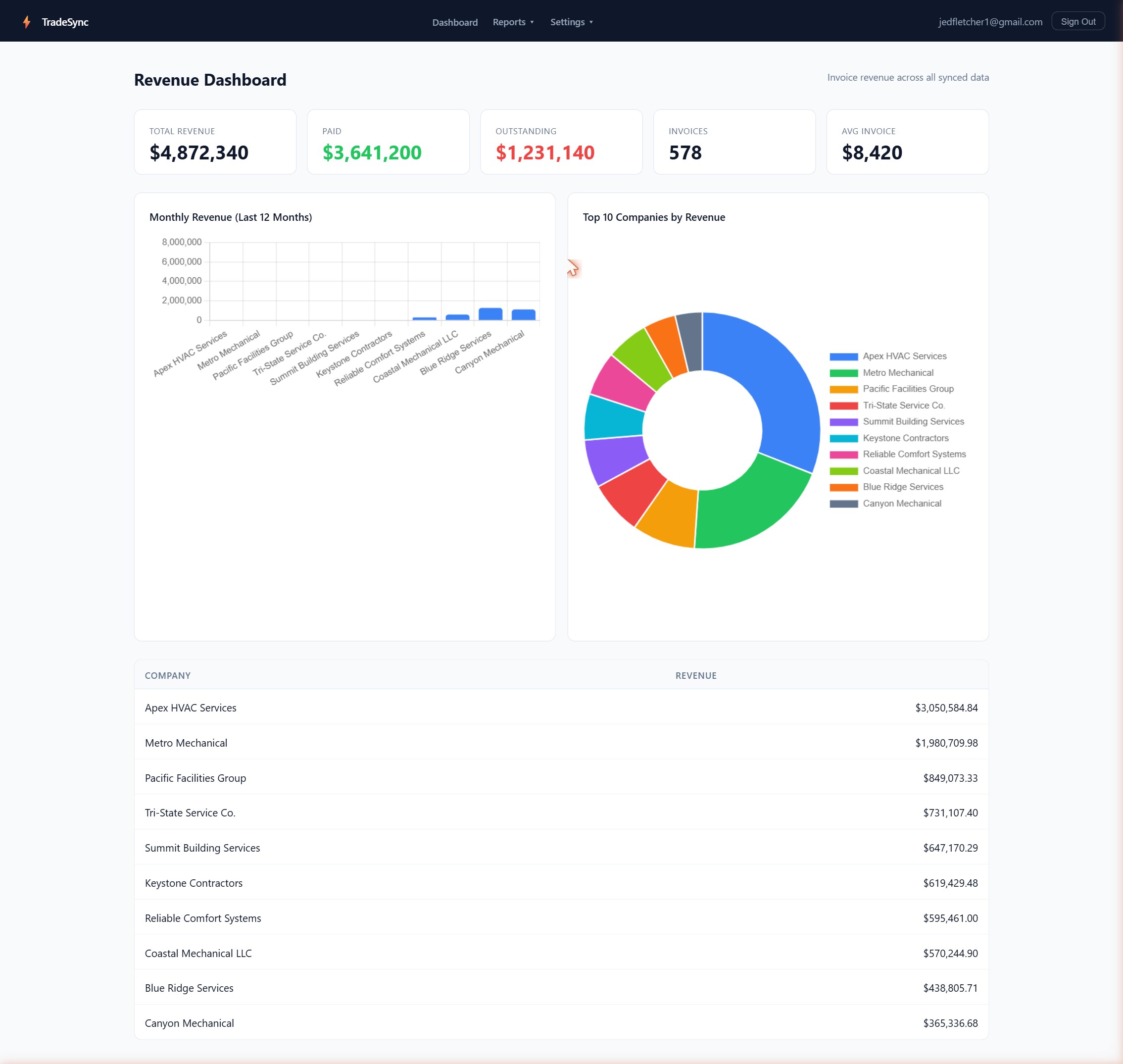Click the Invoices count 578
The image size is (1123, 1064).
(x=685, y=152)
